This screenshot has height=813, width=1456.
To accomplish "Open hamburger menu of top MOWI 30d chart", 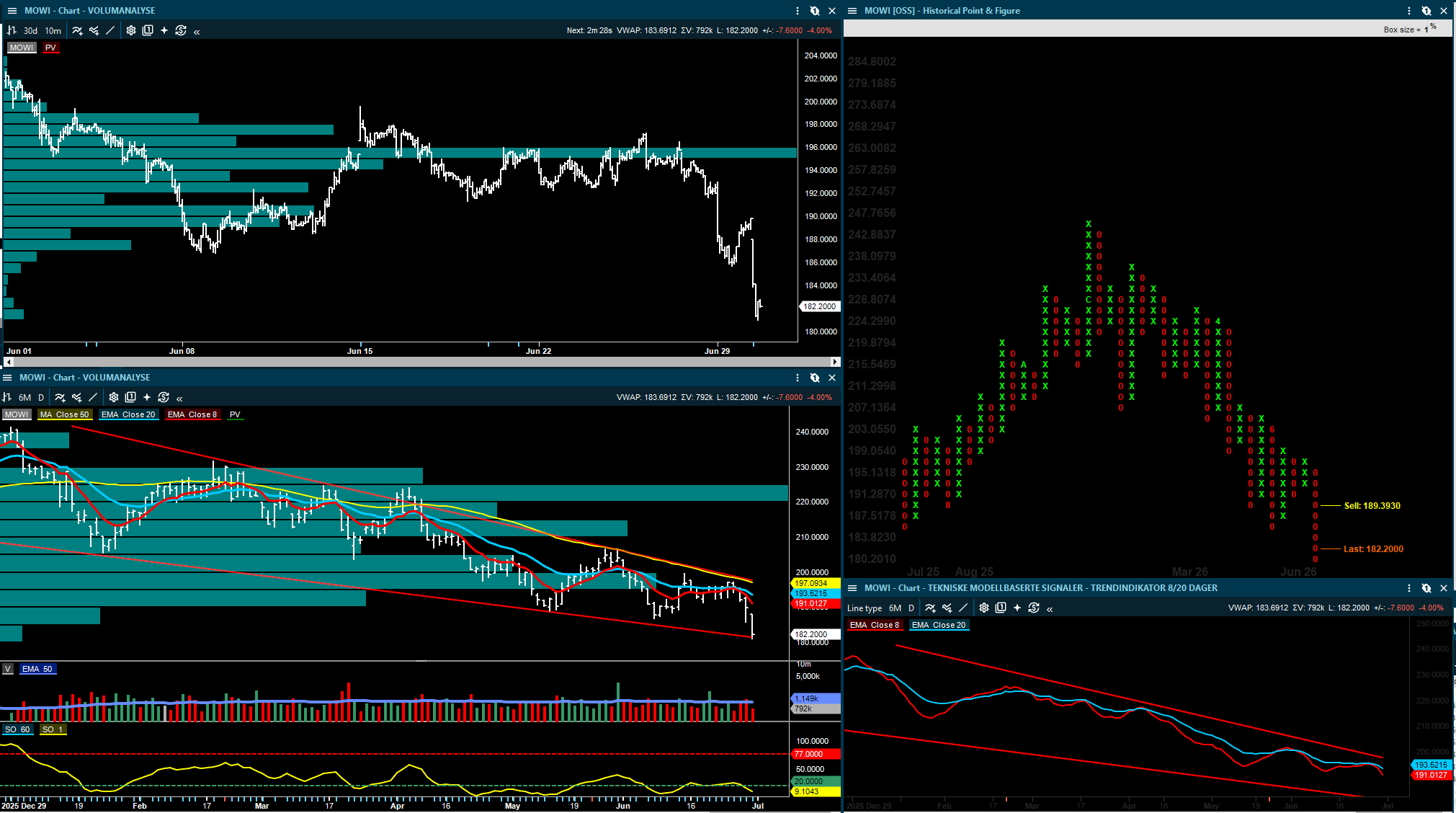I will pos(12,11).
